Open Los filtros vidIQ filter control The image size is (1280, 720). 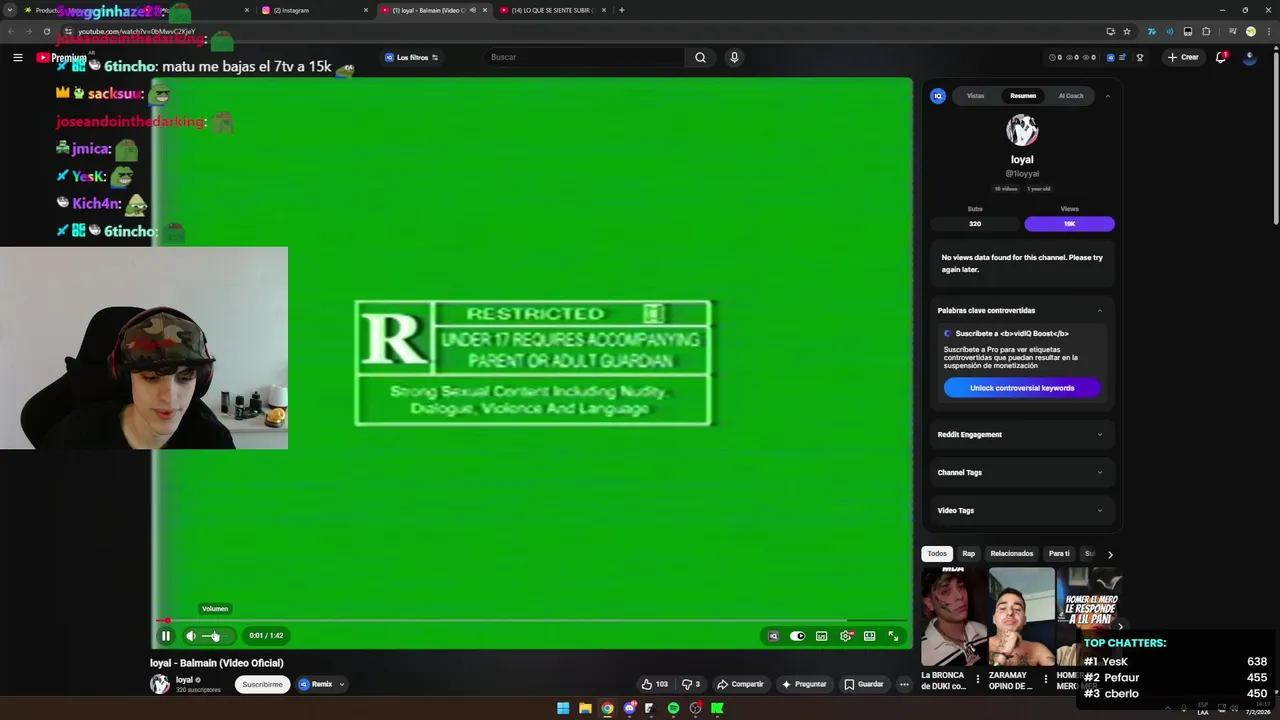(412, 57)
